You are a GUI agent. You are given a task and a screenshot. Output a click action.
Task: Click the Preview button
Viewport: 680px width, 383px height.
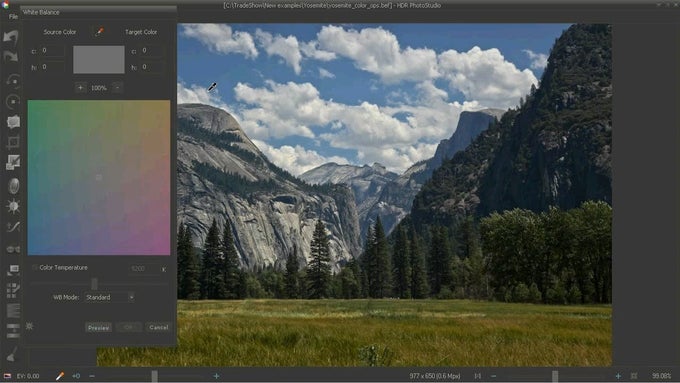pyautogui.click(x=98, y=327)
